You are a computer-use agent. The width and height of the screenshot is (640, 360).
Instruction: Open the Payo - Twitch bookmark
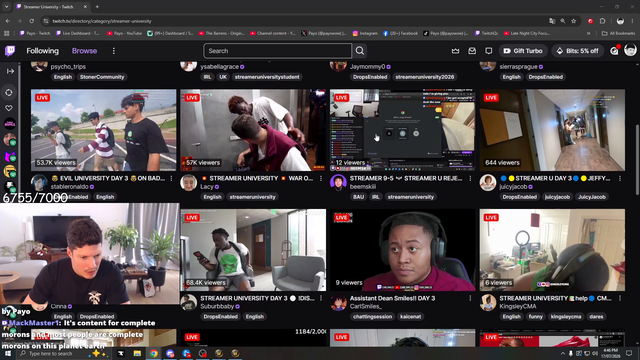[x=35, y=33]
